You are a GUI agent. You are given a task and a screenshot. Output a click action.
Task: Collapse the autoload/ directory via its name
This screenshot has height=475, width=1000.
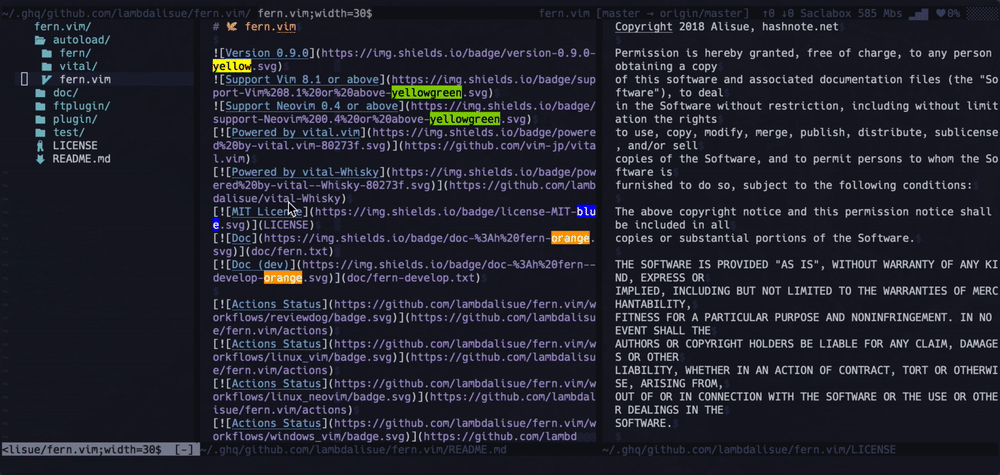[x=82, y=40]
